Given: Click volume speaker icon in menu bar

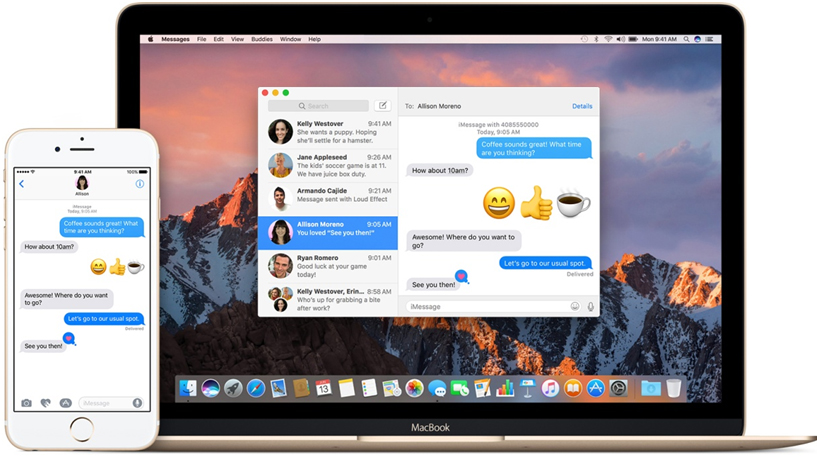Looking at the screenshot, I should click(x=621, y=39).
